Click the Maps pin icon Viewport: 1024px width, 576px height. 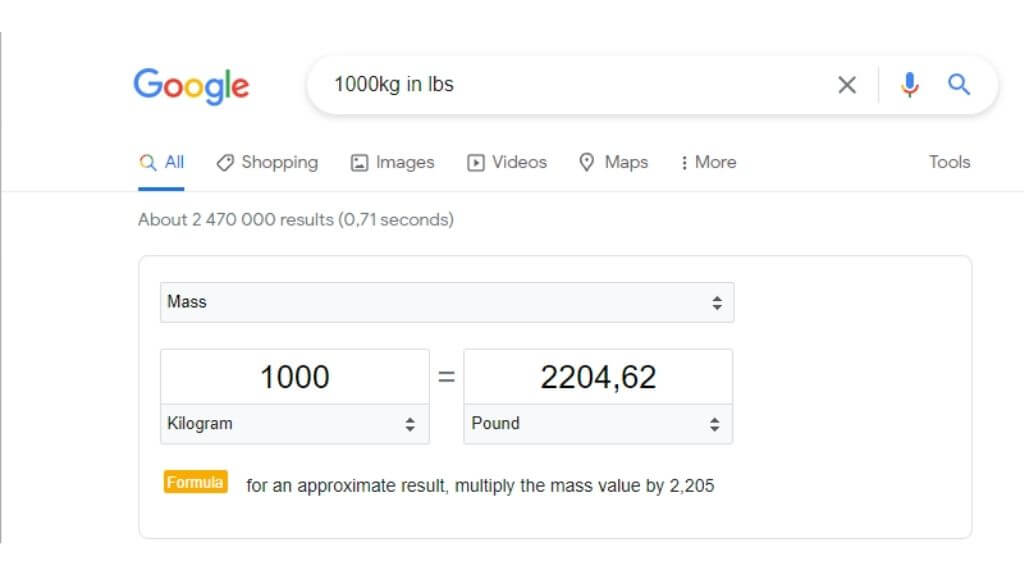tap(587, 162)
